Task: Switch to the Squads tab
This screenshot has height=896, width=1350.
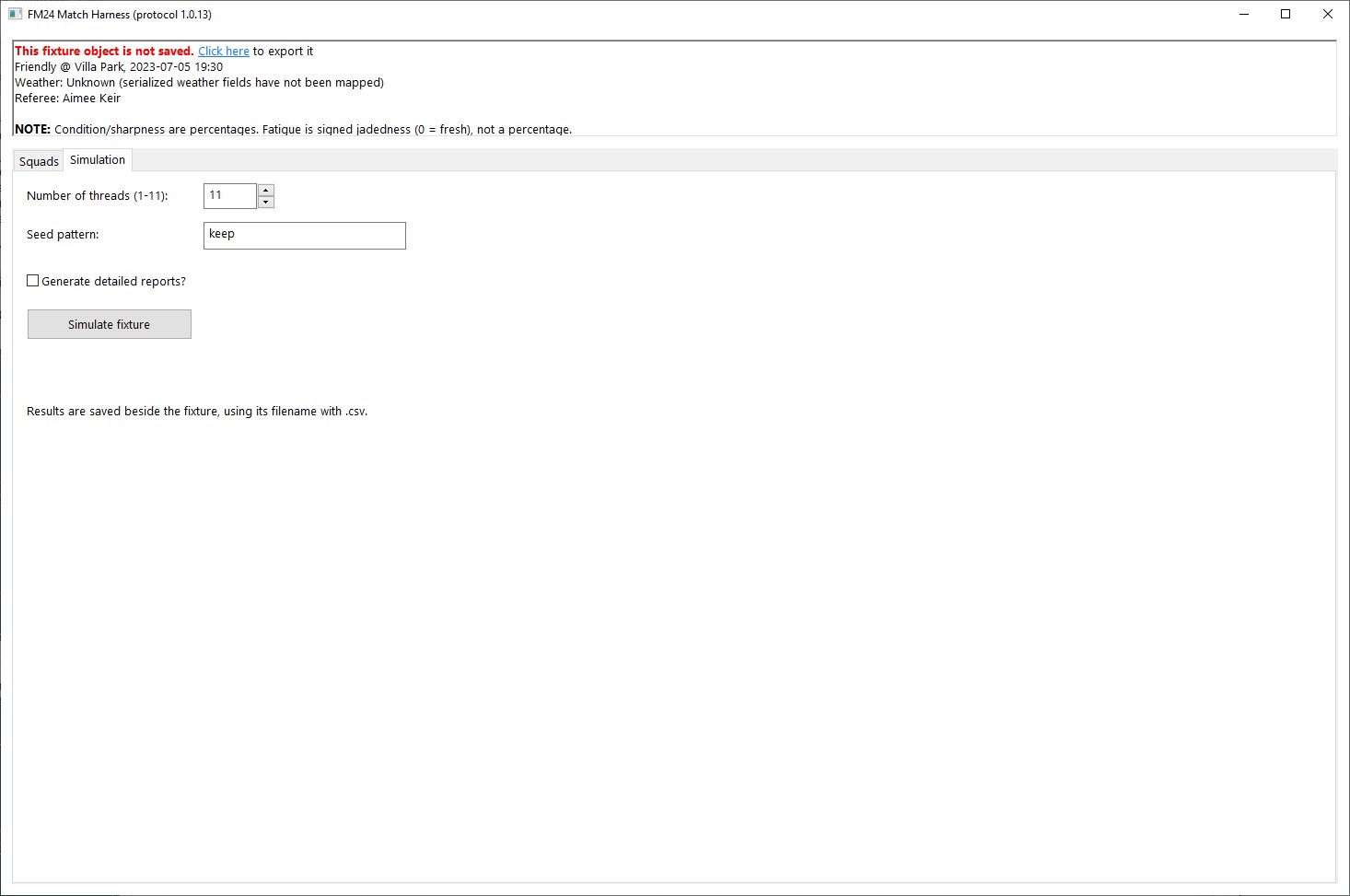Action: pyautogui.click(x=39, y=161)
